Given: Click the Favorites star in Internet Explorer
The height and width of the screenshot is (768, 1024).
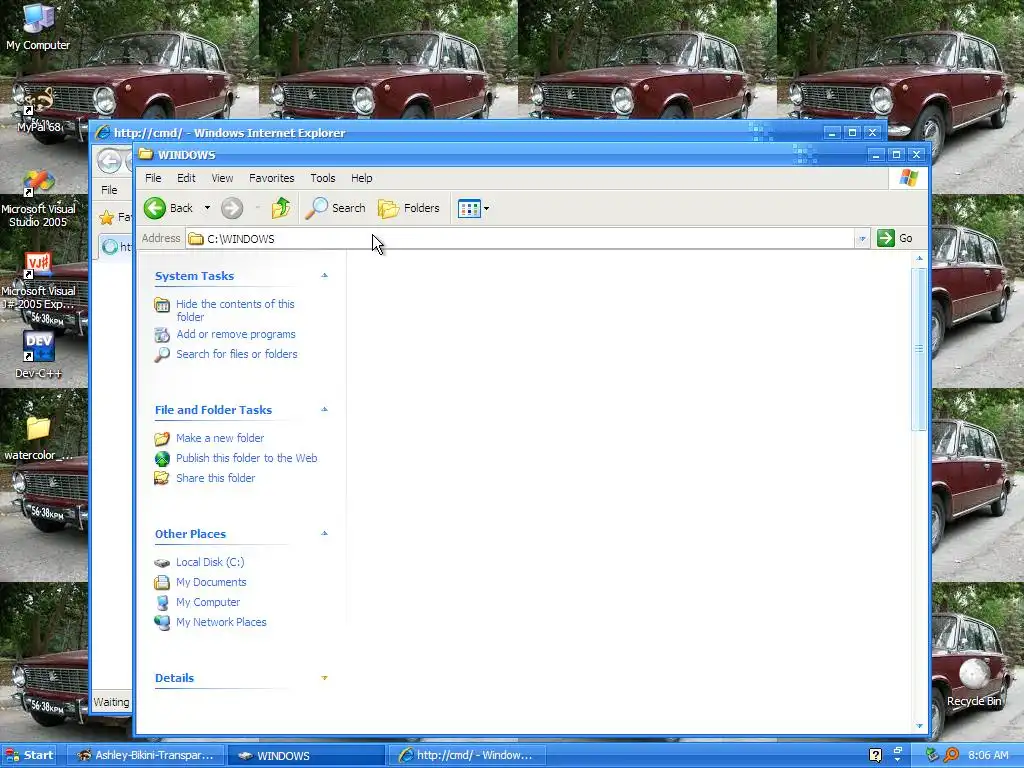Looking at the screenshot, I should 106,217.
